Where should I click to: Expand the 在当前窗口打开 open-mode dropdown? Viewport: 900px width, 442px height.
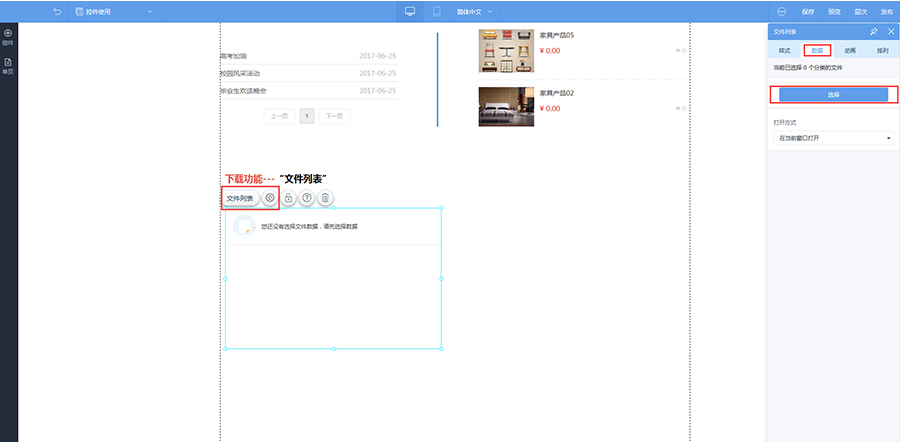coord(833,138)
